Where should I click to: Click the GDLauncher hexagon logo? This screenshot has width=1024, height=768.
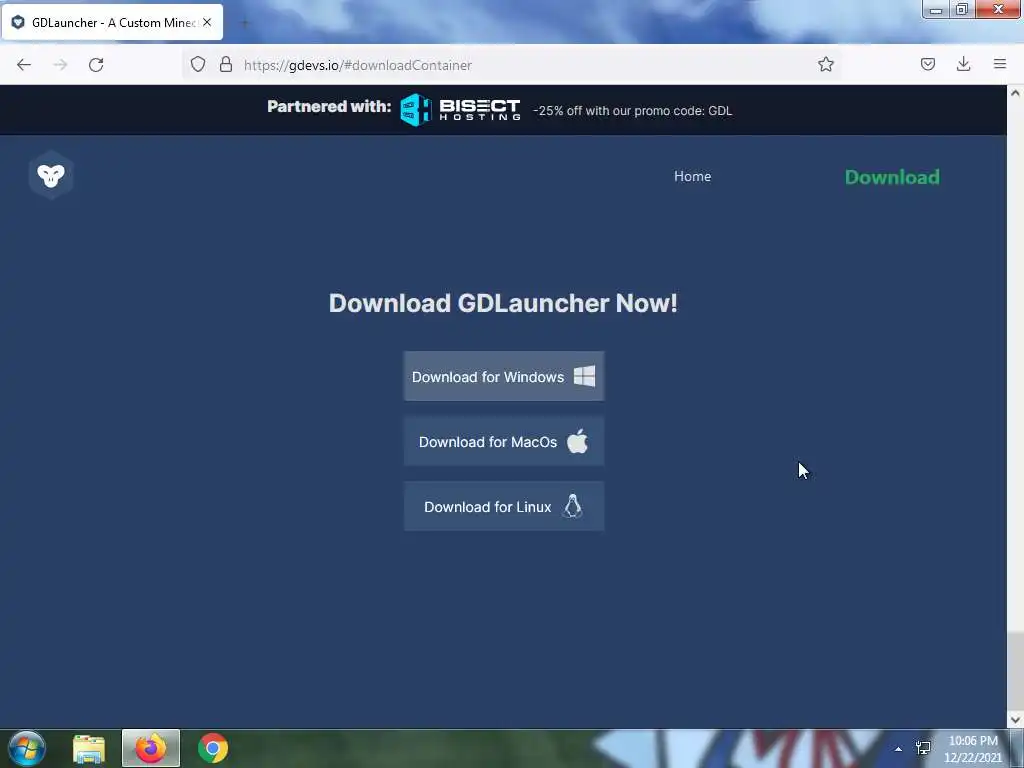tap(51, 175)
